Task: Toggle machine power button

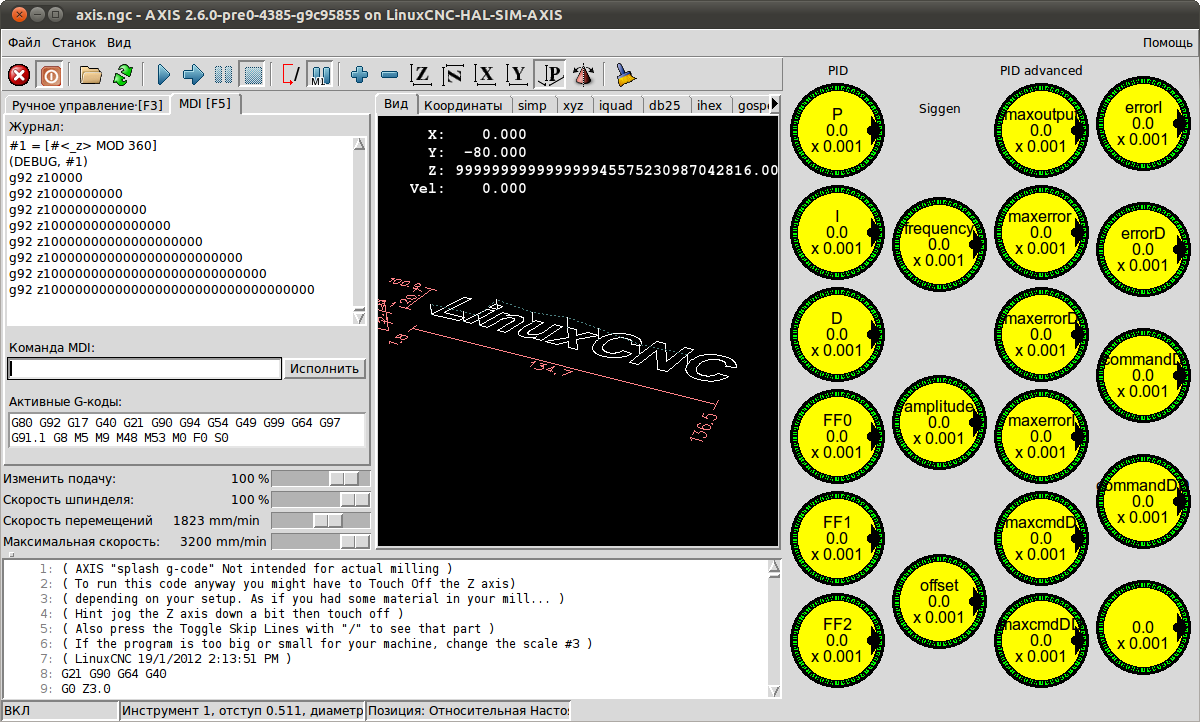Action: [50, 74]
